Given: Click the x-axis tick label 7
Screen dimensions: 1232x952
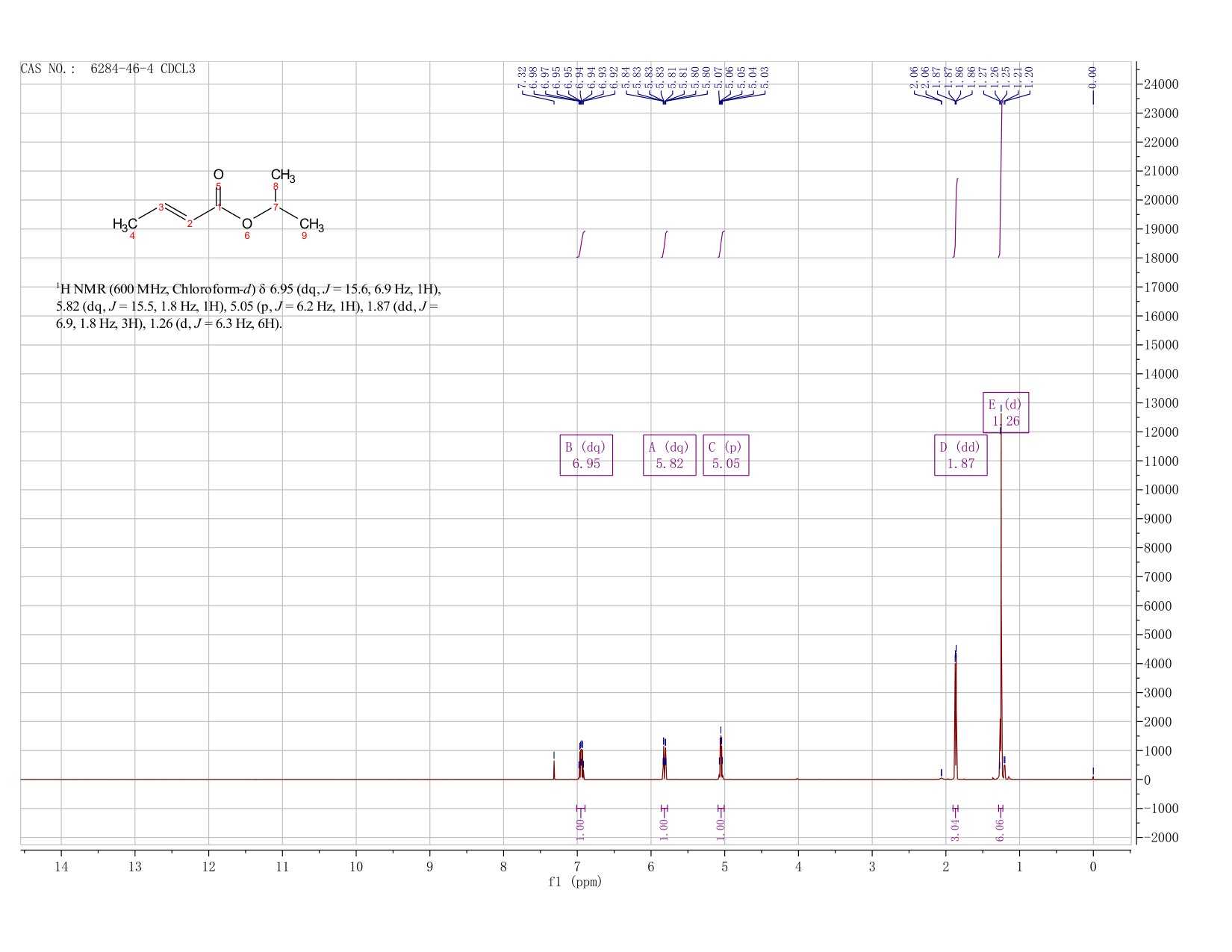Looking at the screenshot, I should [x=577, y=866].
